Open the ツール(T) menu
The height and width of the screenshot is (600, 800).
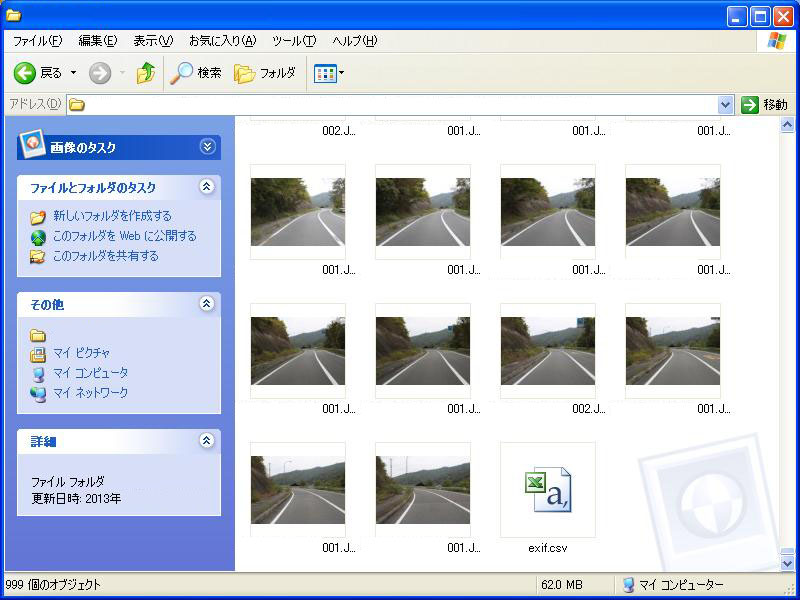pos(294,41)
